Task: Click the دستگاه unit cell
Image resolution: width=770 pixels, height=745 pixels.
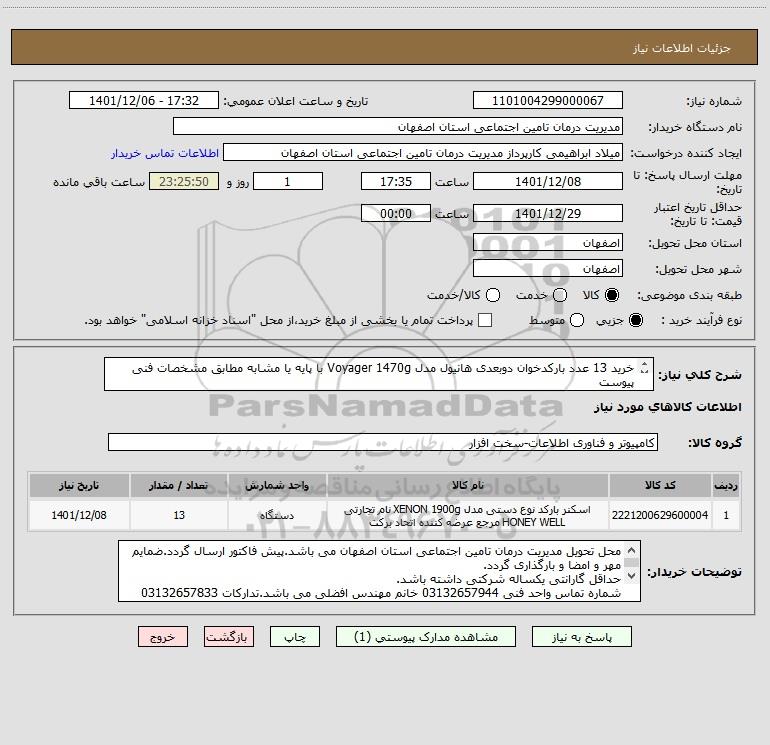Action: point(277,515)
